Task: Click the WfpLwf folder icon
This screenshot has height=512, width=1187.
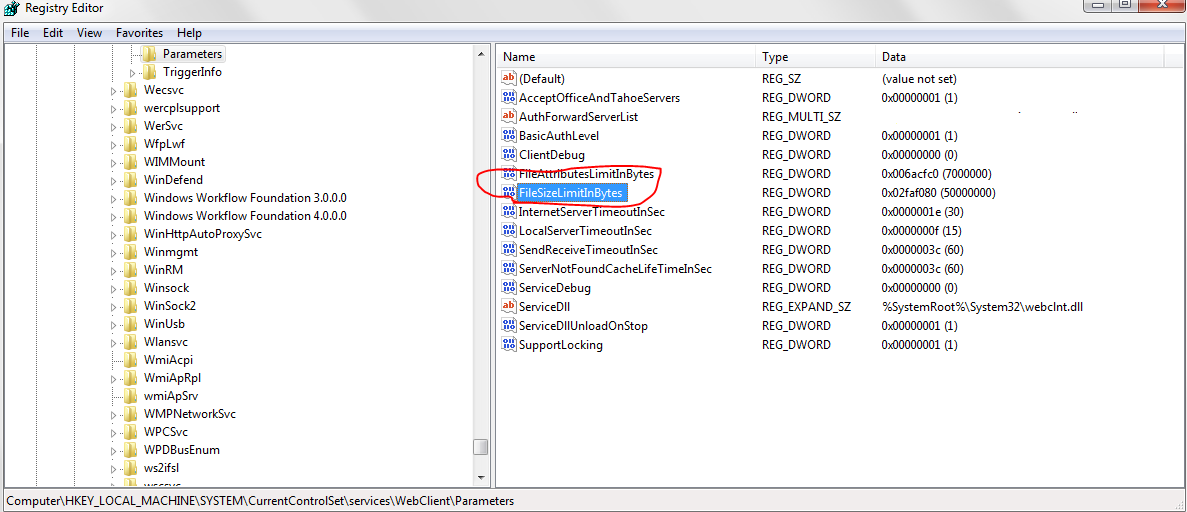Action: [130, 144]
